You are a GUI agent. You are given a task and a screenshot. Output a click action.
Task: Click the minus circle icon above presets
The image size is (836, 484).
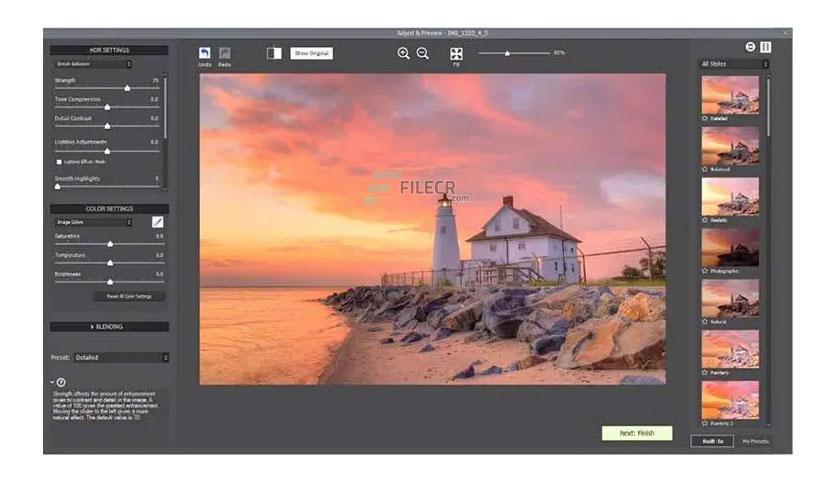(750, 47)
